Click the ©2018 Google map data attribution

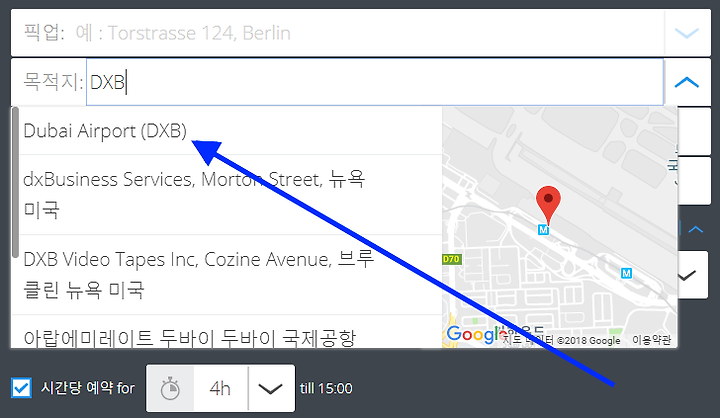[x=588, y=340]
